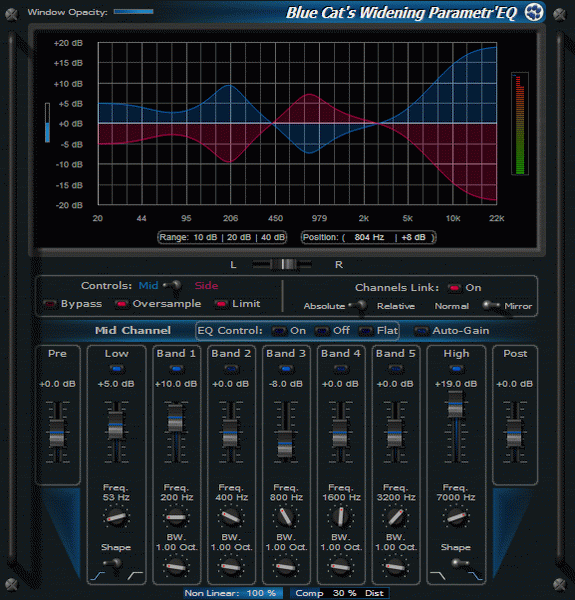Flip the Mid/Side controls switch

tap(173, 286)
